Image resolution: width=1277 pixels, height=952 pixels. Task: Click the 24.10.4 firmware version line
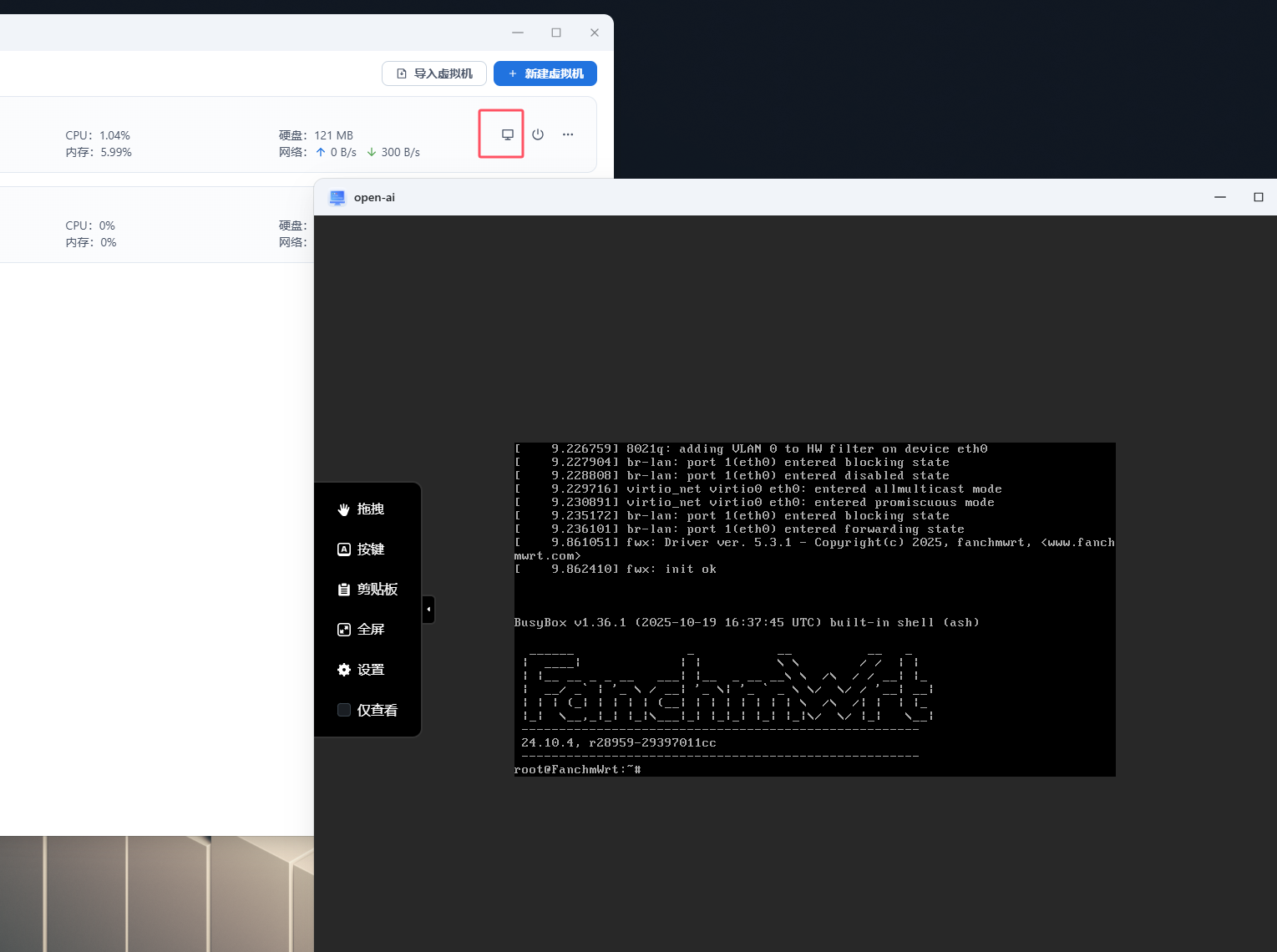[619, 743]
